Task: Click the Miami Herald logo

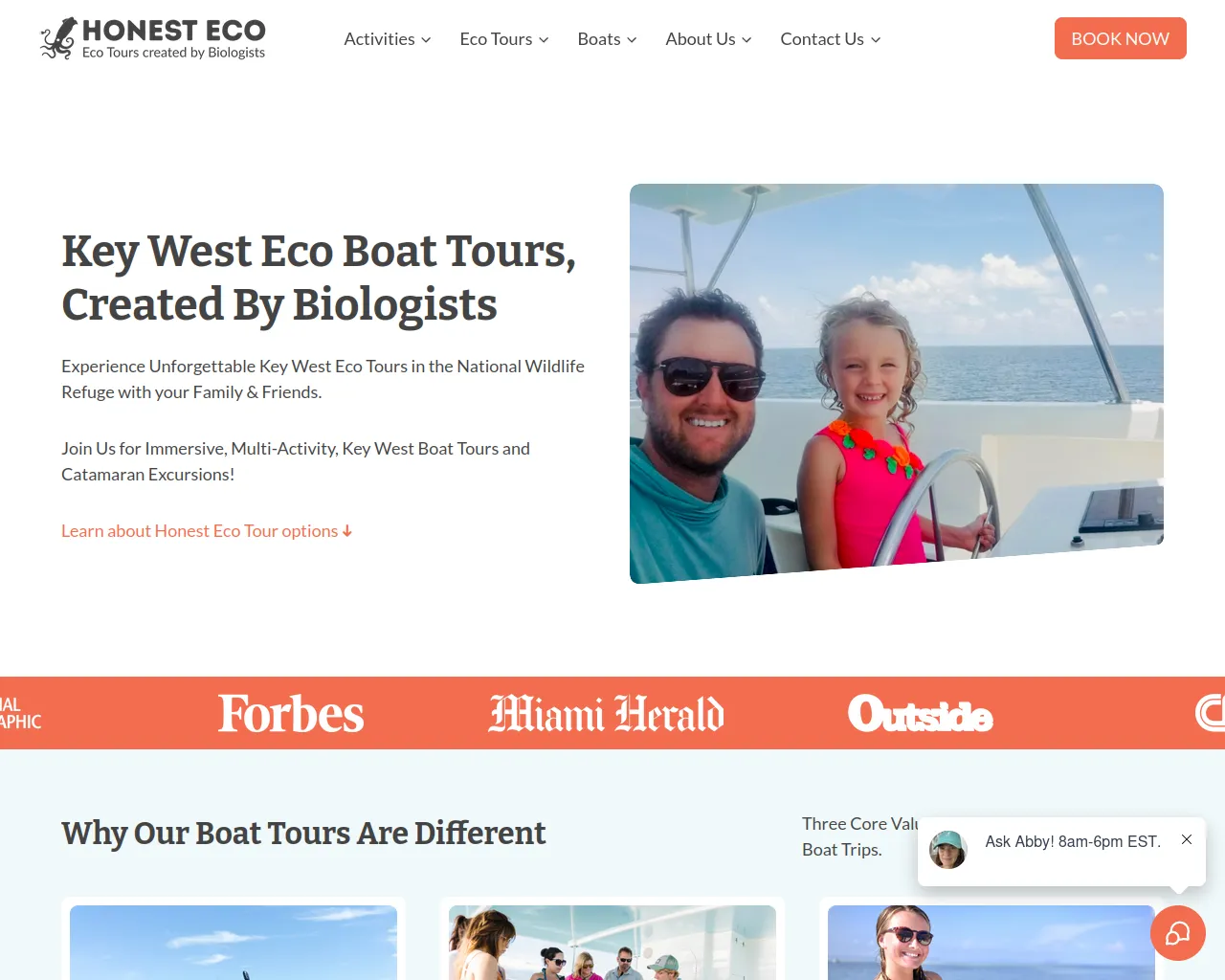Action: point(607,714)
